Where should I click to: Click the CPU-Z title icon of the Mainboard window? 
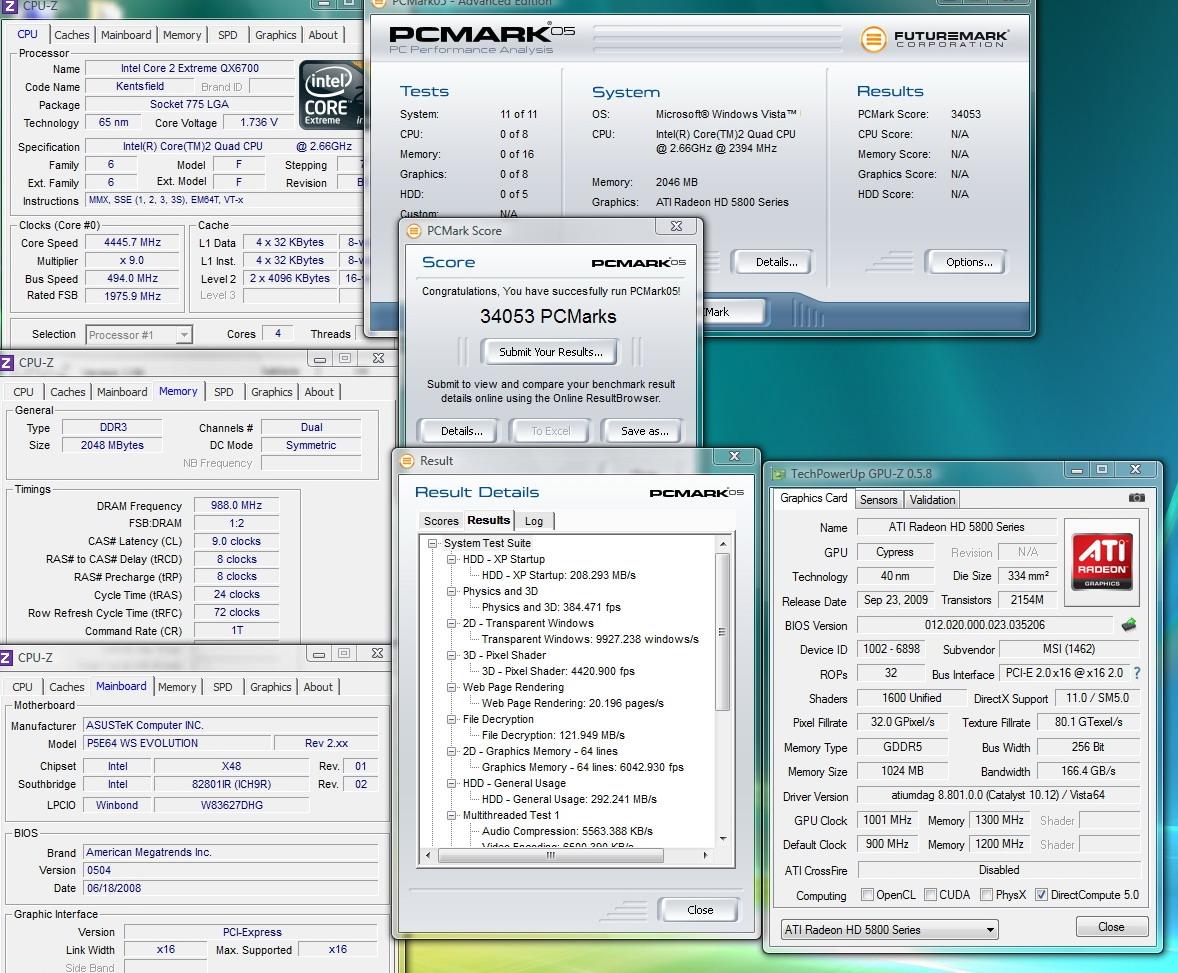[7, 657]
